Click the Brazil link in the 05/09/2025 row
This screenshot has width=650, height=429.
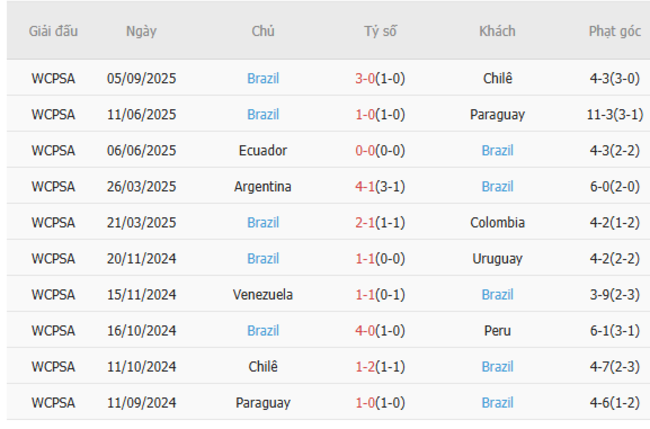(263, 78)
